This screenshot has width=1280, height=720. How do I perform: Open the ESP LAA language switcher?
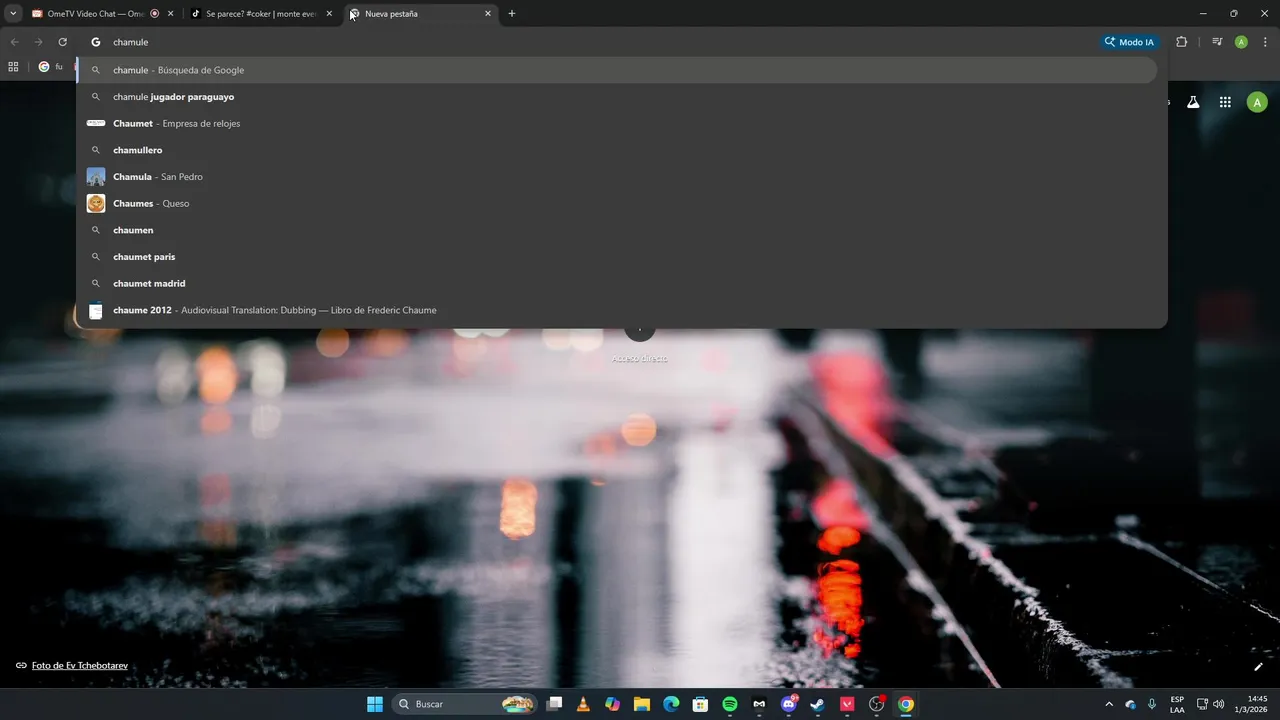(x=1177, y=704)
